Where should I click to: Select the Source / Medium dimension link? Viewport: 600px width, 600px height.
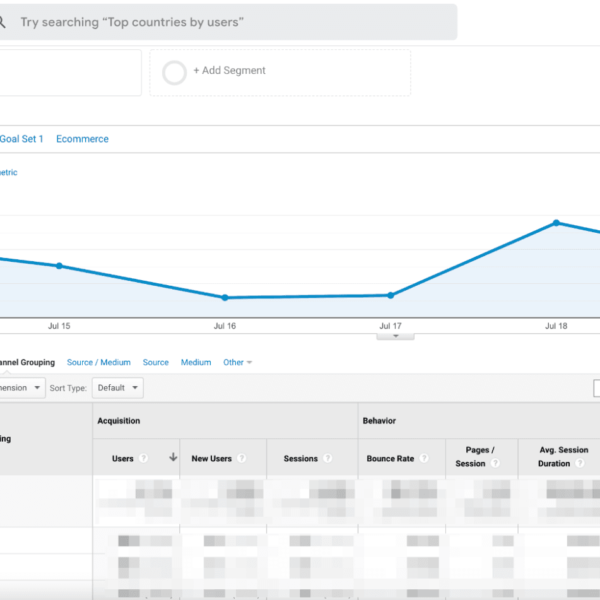(98, 363)
